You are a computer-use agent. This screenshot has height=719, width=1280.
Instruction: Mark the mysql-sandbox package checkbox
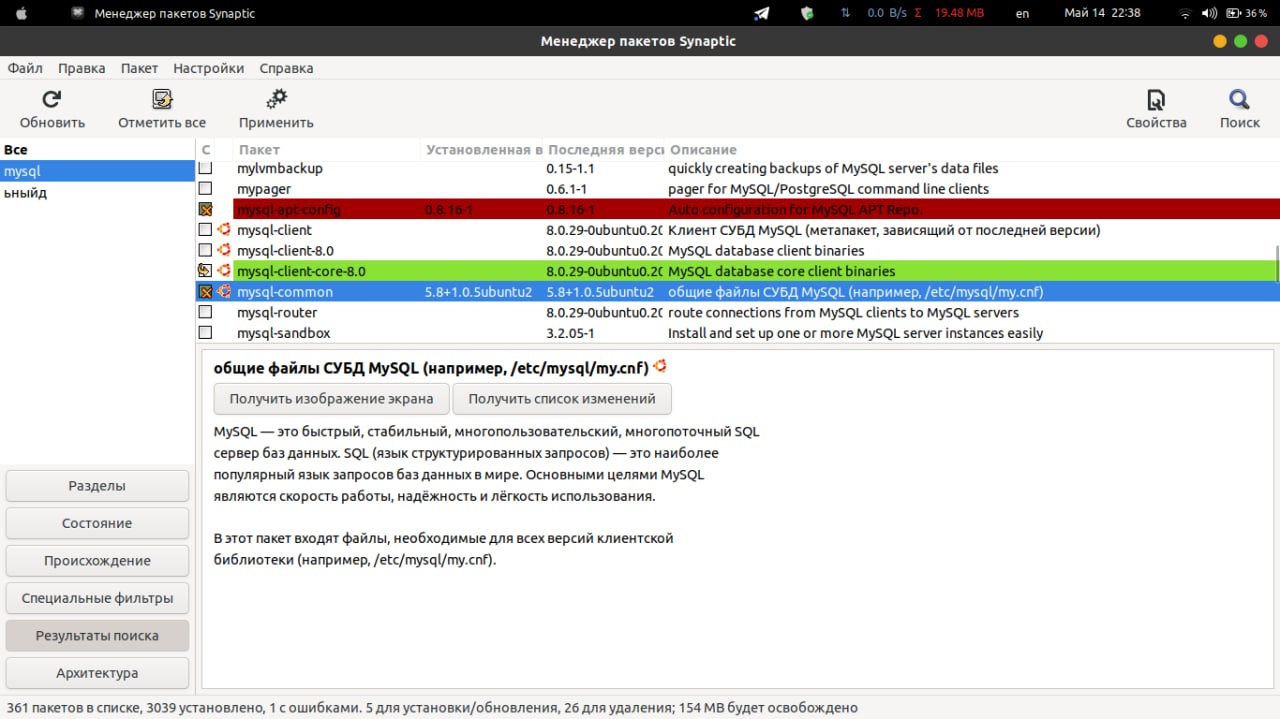point(205,333)
